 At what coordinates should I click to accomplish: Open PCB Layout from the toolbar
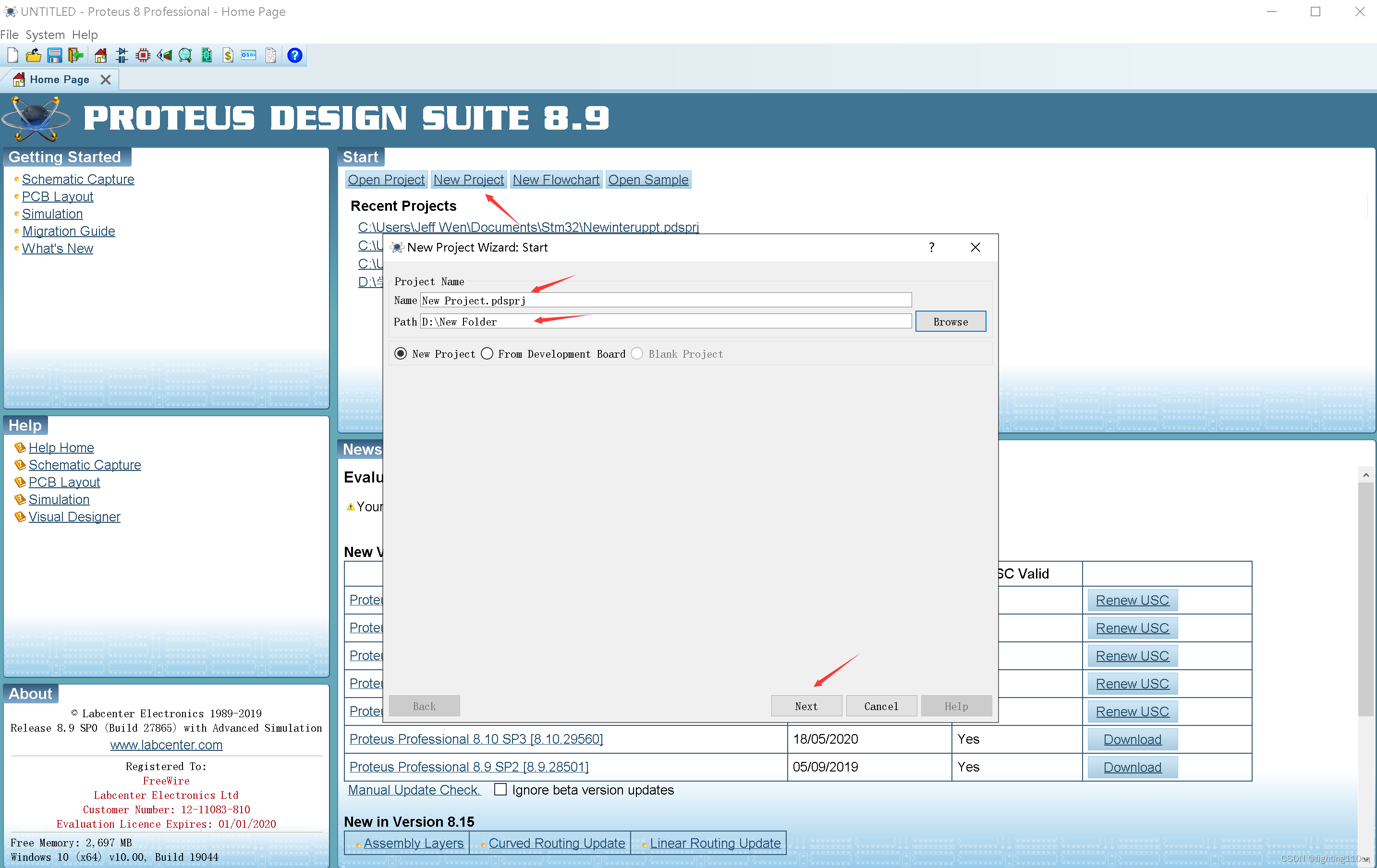pyautogui.click(x=143, y=55)
